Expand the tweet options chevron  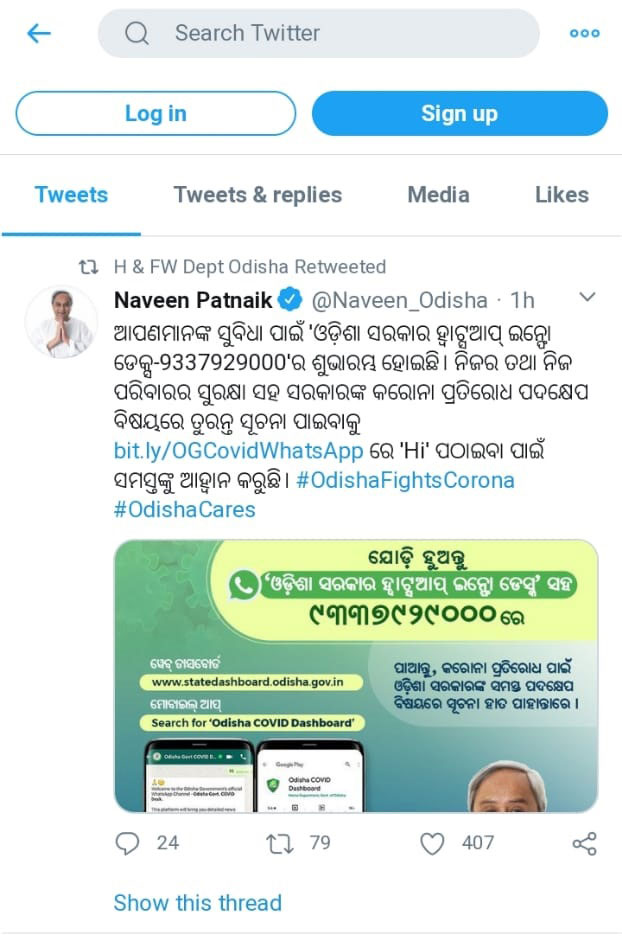[587, 297]
